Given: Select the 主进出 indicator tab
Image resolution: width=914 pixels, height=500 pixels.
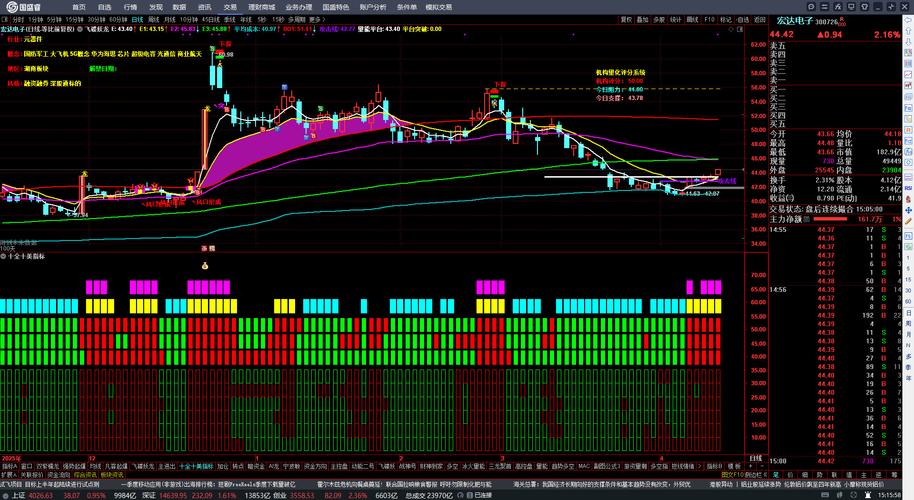Looking at the screenshot, I should pos(167,466).
